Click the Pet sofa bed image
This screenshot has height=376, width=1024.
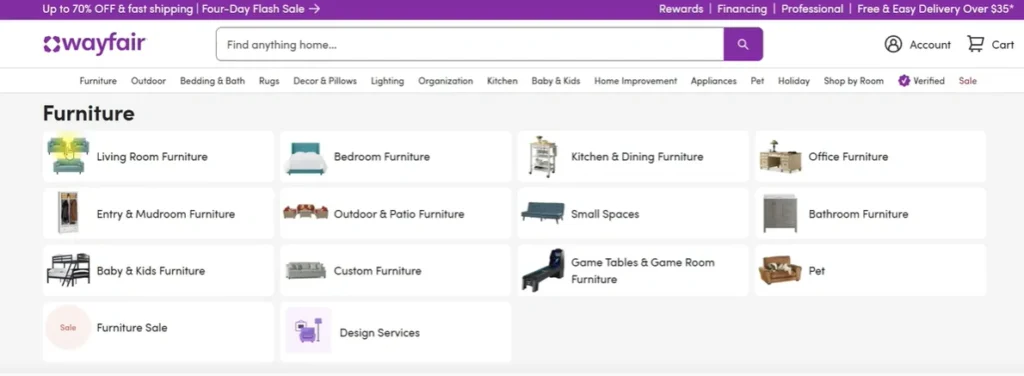click(780, 270)
